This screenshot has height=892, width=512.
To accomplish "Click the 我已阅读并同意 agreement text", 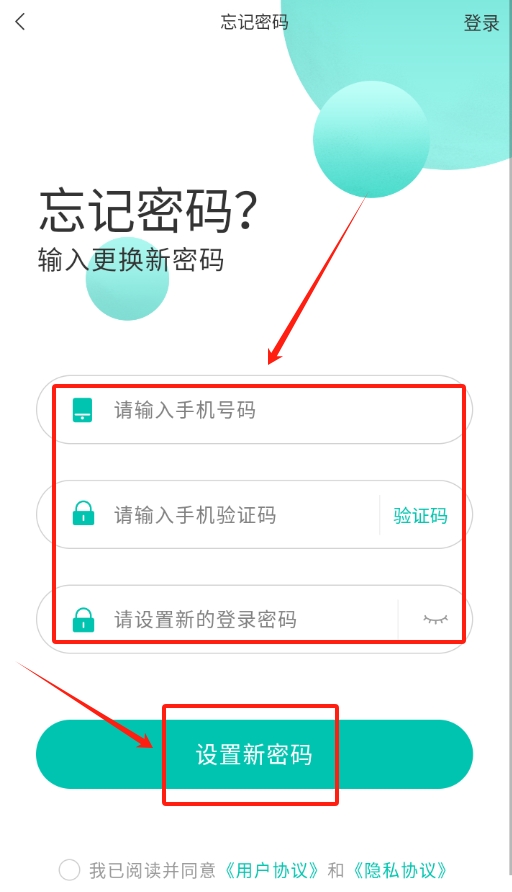I will (x=152, y=870).
